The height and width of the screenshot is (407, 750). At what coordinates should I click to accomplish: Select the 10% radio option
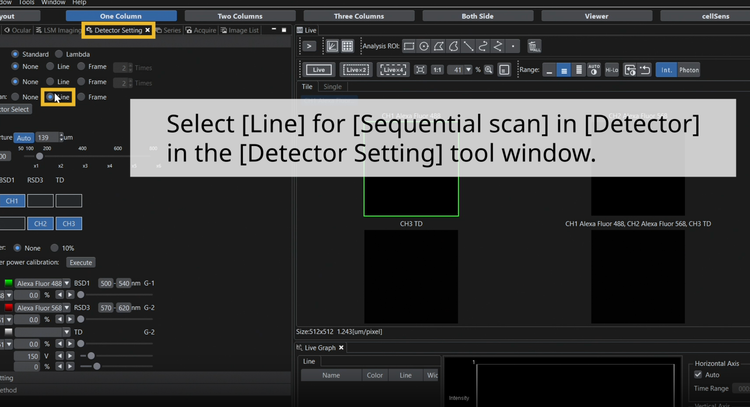point(55,247)
